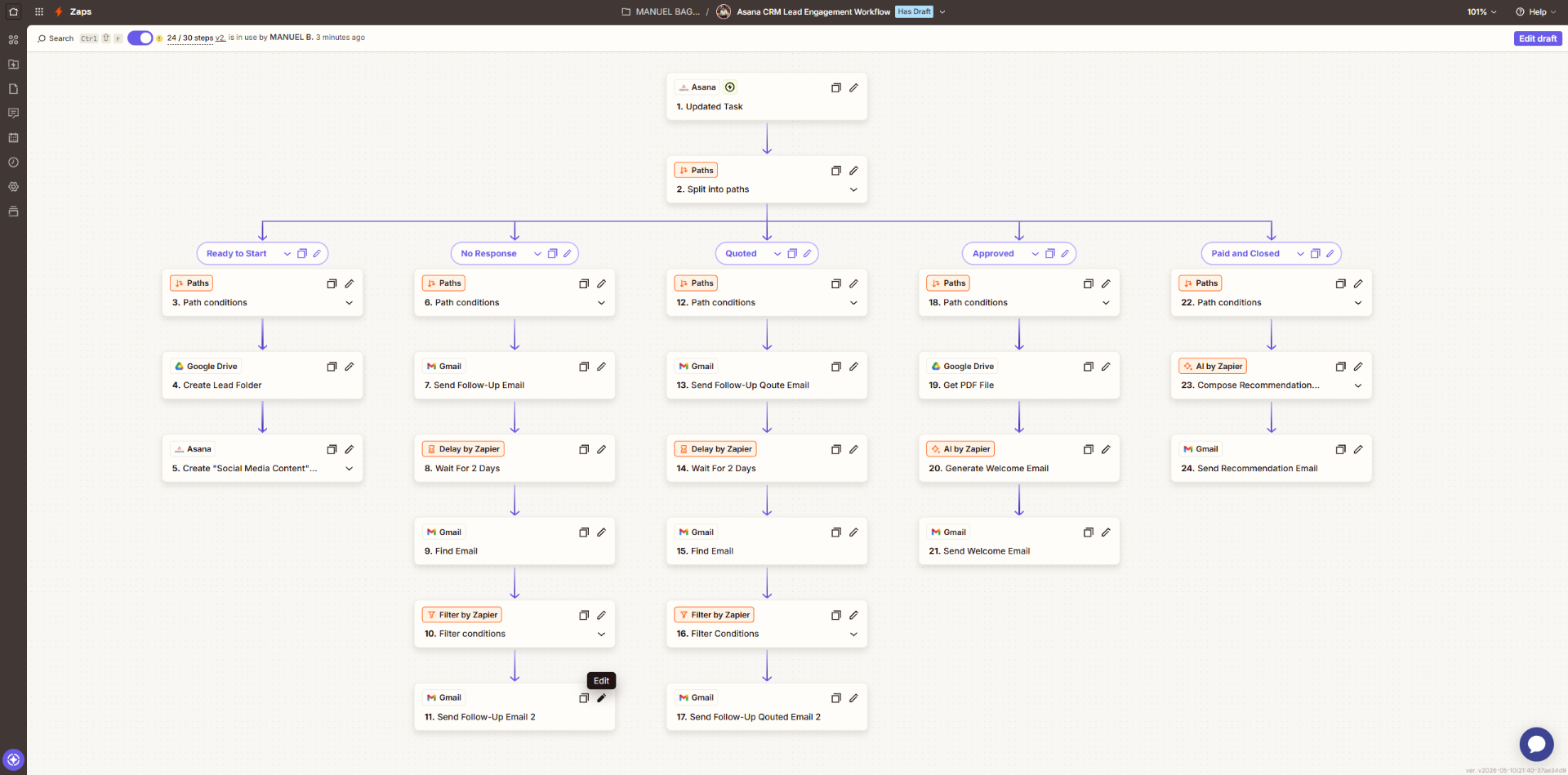Screen dimensions: 1568x775
Task: Edit step 17 Send Follow-Up Qouted Email 2
Action: click(853, 698)
